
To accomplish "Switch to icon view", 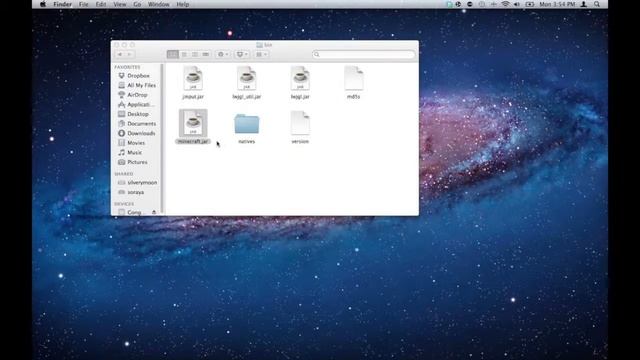I will tap(173, 54).
